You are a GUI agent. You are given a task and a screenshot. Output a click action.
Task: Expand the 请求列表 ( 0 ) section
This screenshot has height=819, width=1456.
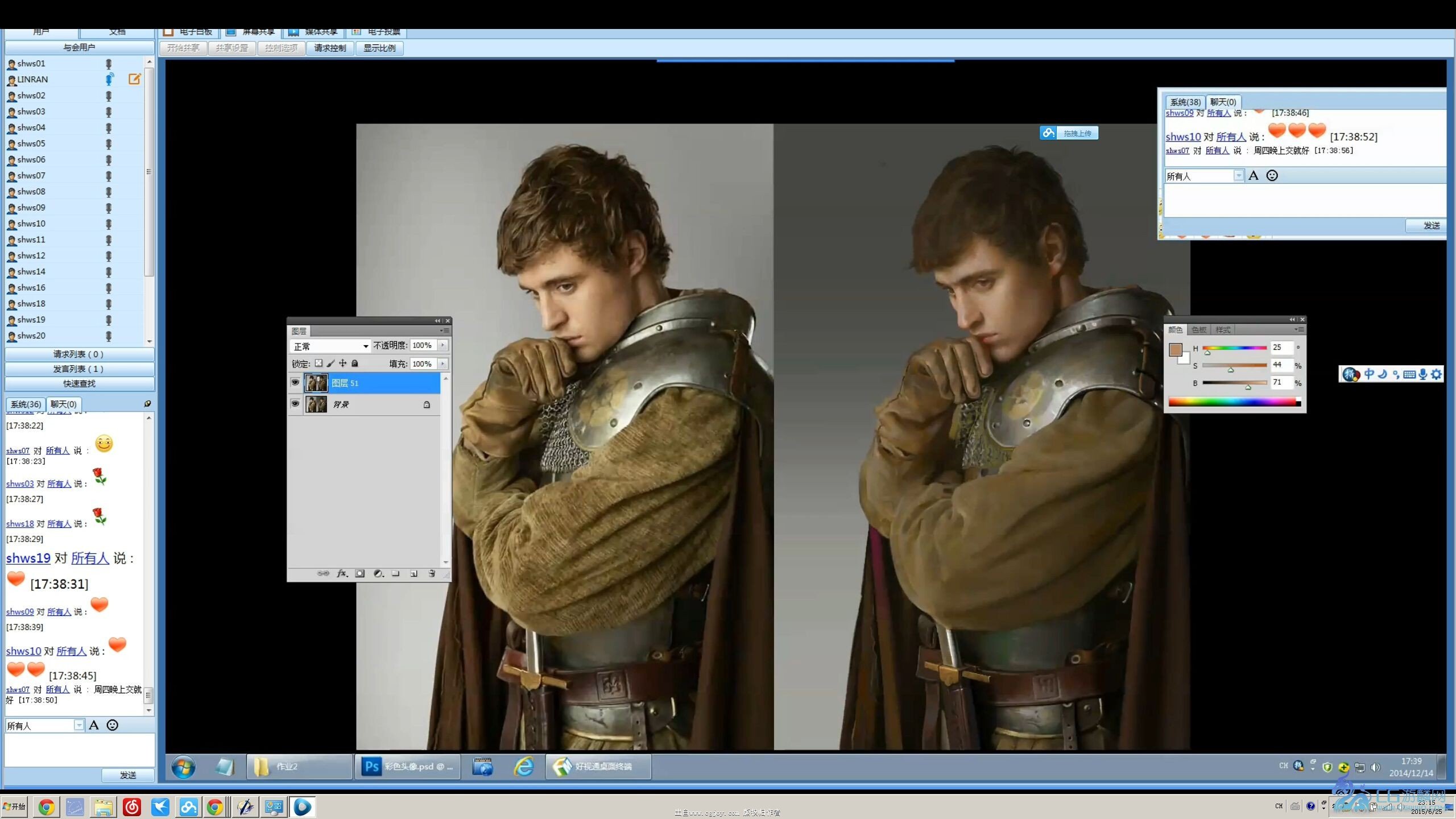click(79, 354)
